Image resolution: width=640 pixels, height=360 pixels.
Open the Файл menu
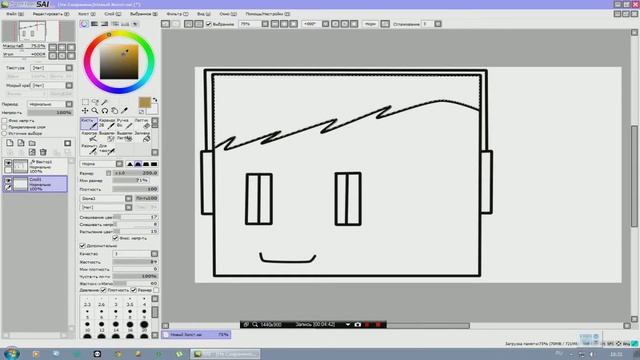[x=14, y=14]
